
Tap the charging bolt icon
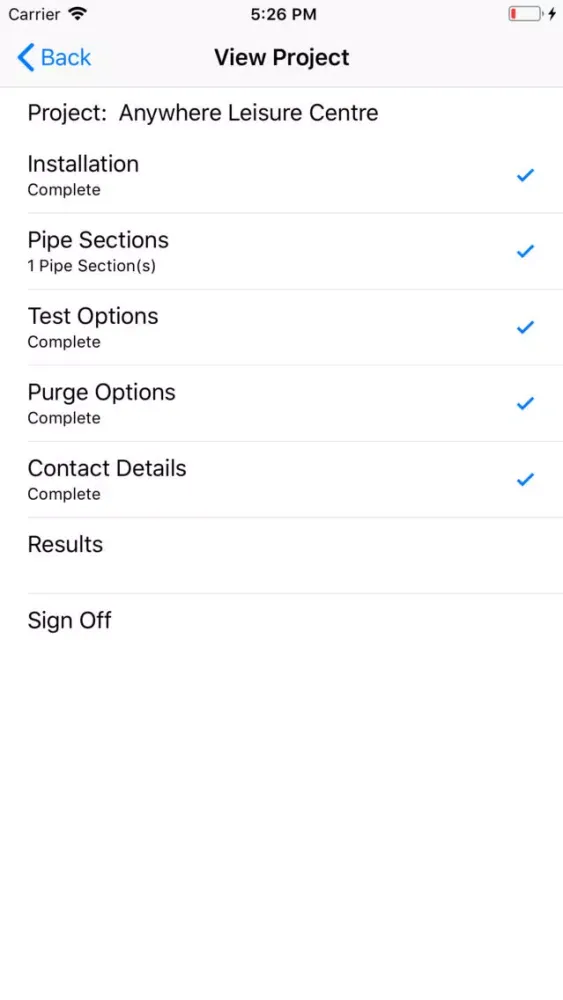pyautogui.click(x=552, y=14)
